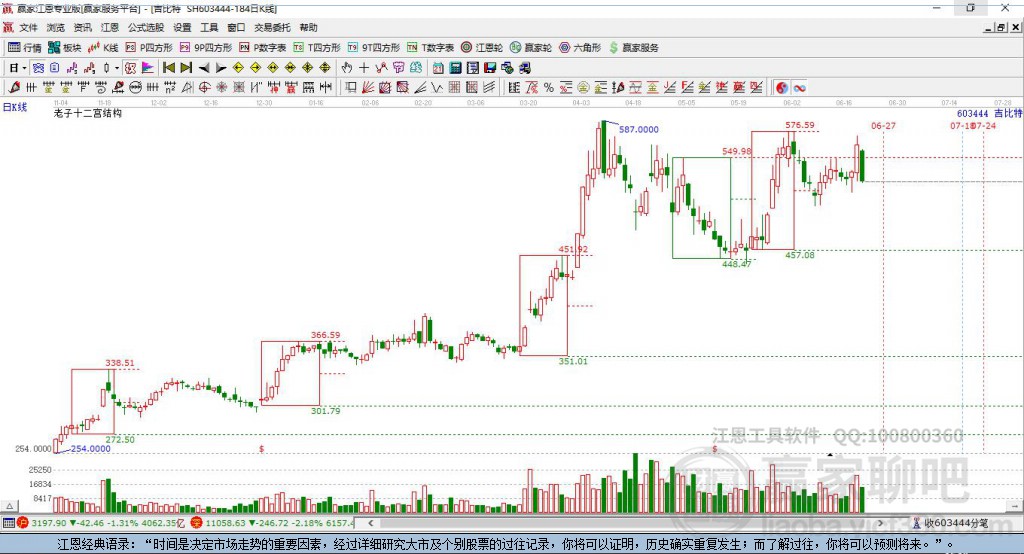This screenshot has height=554, width=1024.
Task: Open the 设置 menu
Action: coord(182,27)
